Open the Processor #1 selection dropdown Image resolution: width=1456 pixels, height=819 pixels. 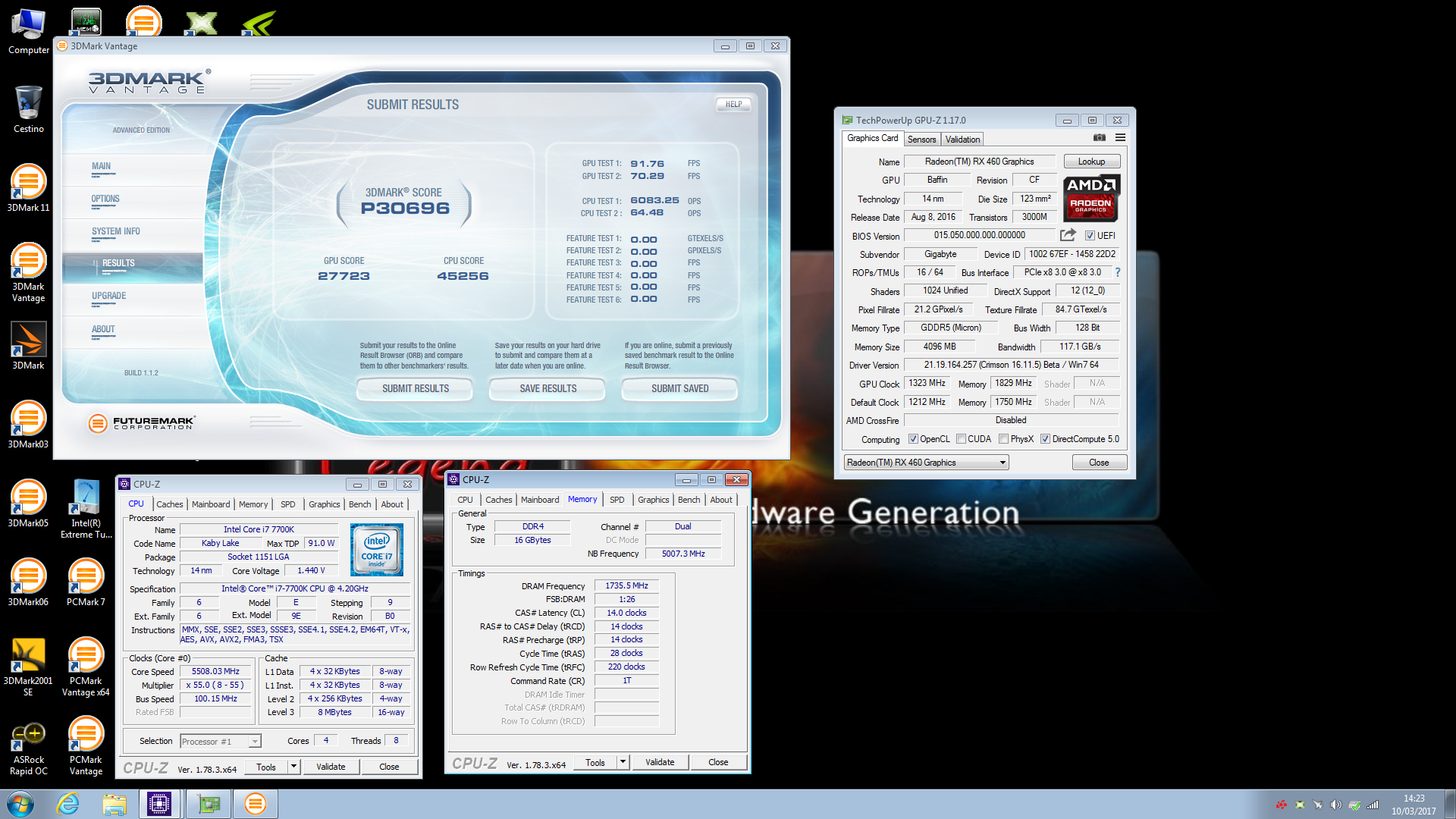click(x=220, y=742)
